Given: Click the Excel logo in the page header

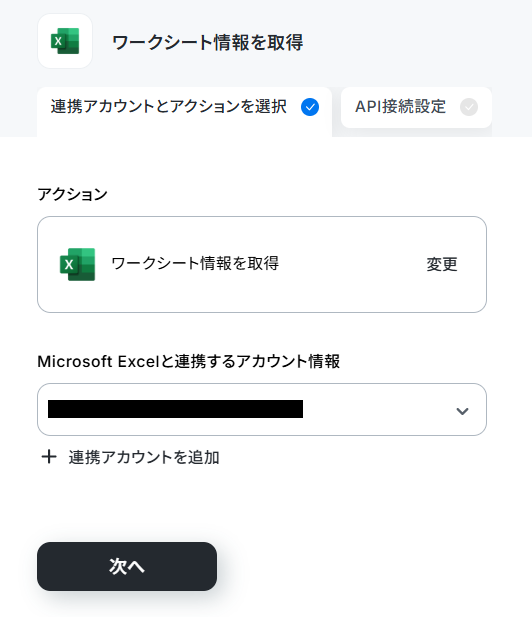Looking at the screenshot, I should [x=65, y=41].
